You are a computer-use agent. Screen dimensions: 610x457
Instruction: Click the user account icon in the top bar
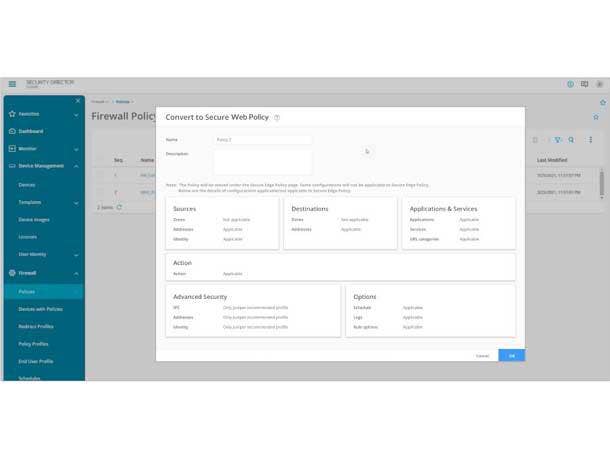coord(599,85)
